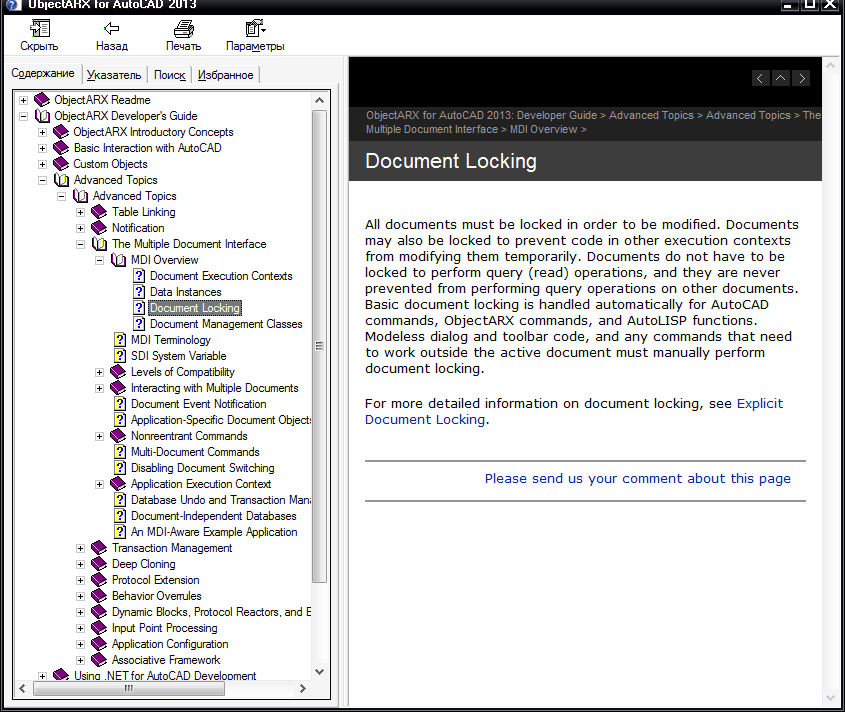Click the book icon beside Deep Cloning
Viewport: 845px width, 712px height.
pyautogui.click(x=99, y=564)
